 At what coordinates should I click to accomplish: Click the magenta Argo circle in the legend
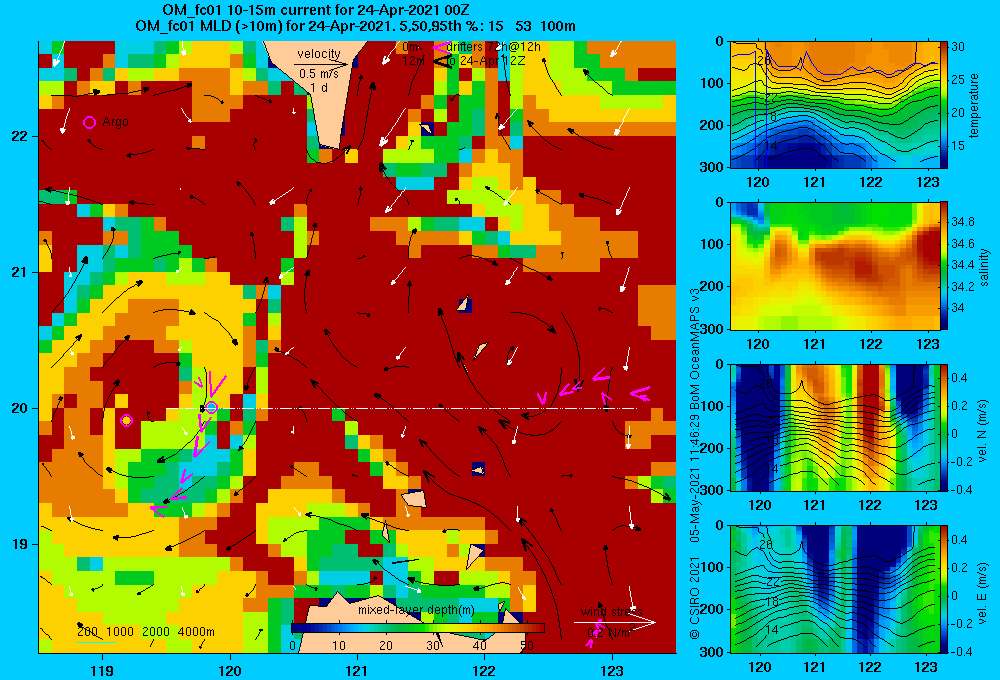coord(89,122)
